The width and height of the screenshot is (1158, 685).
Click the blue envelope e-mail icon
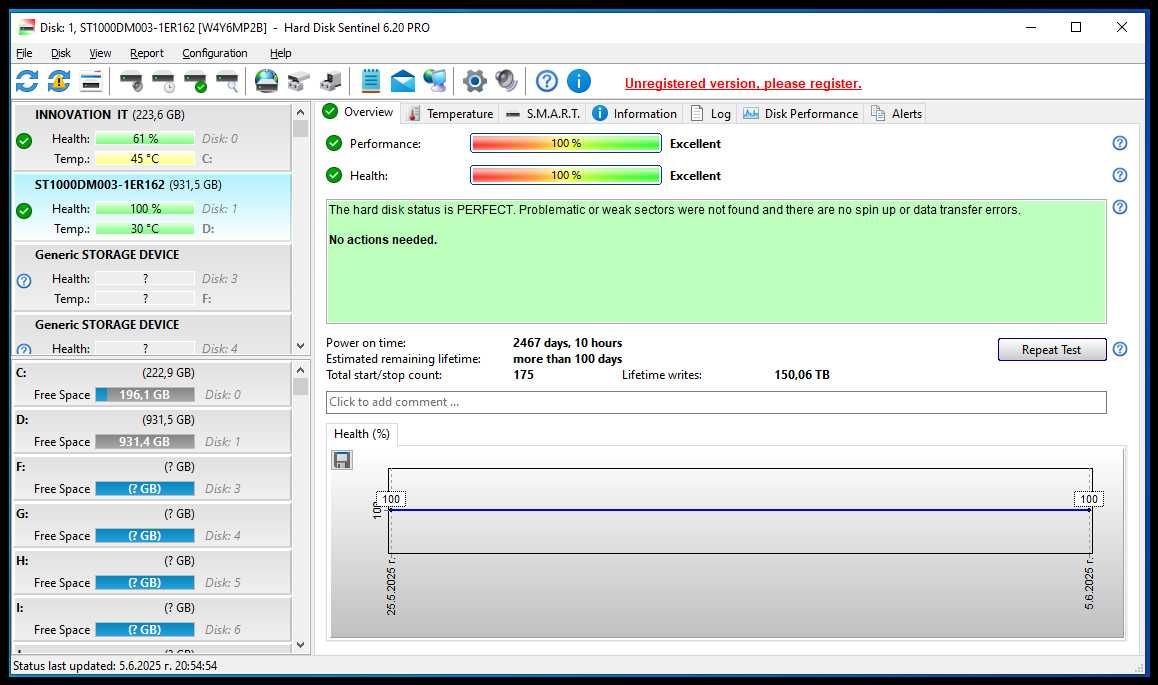coord(402,81)
